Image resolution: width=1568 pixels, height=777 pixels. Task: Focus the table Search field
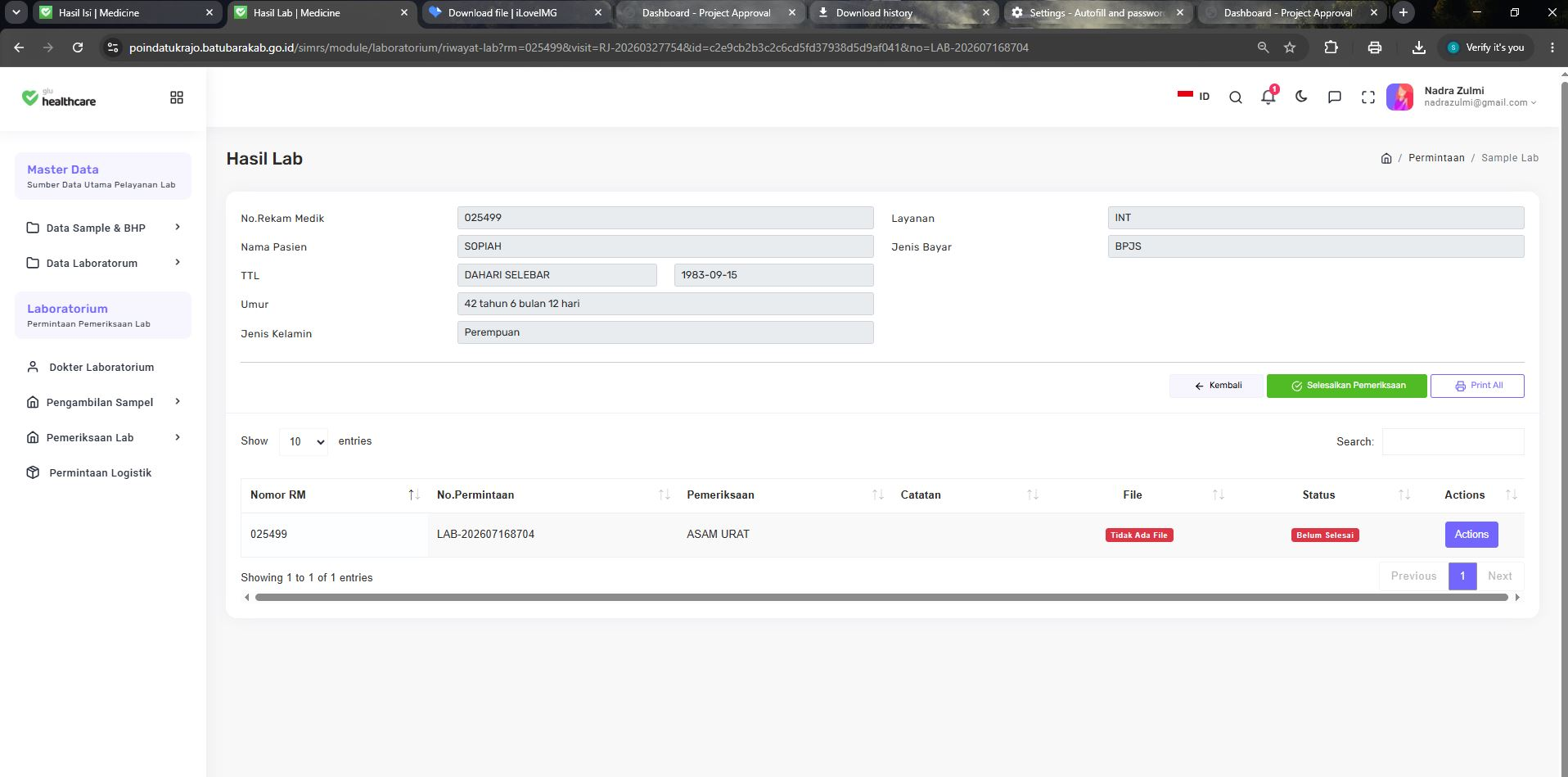point(1453,441)
